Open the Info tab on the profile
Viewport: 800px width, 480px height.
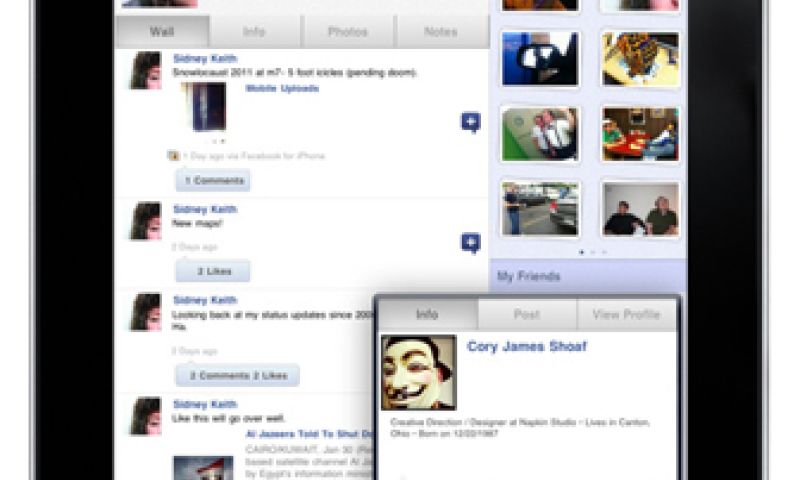click(x=254, y=32)
